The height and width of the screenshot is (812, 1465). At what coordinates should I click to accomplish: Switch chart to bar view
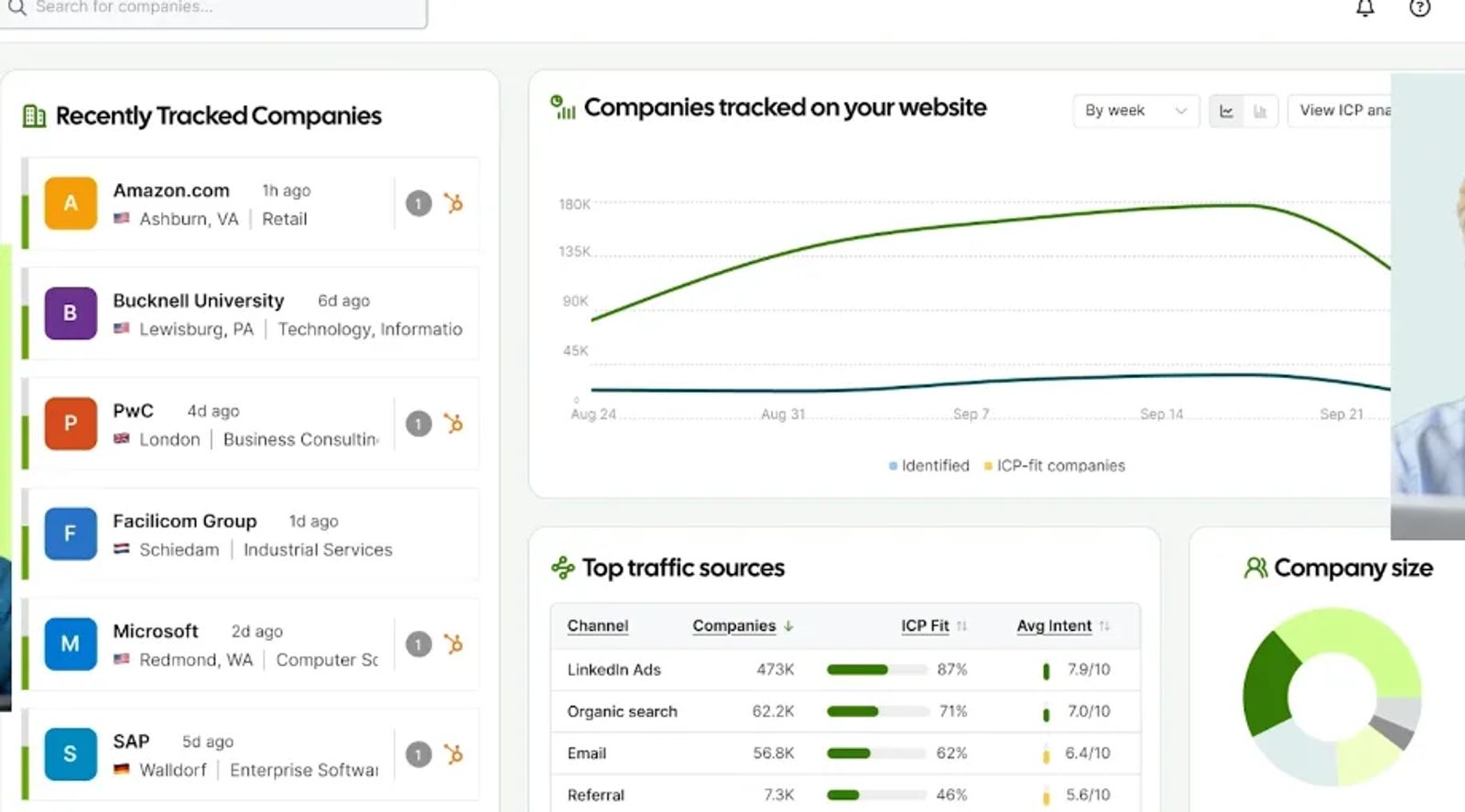[1260, 111]
